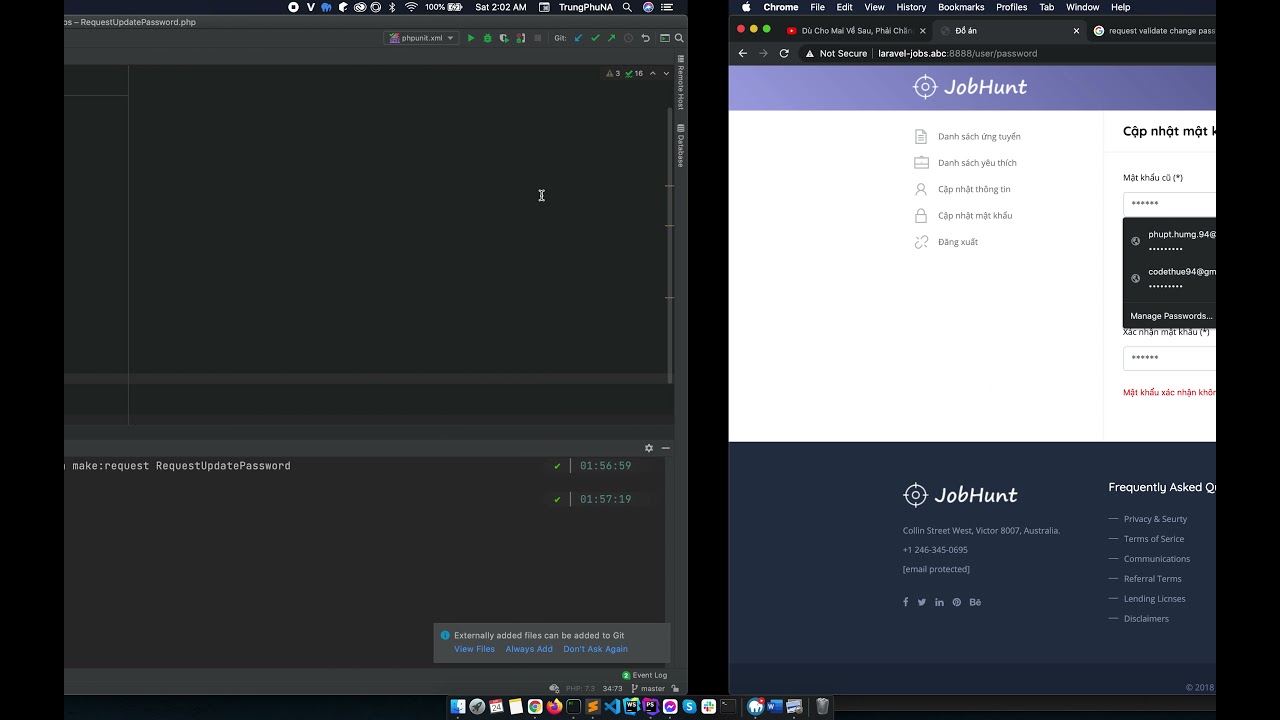1280x720 pixels.
Task: Open Danh sách yêu thích sidebar link
Action: (x=977, y=163)
